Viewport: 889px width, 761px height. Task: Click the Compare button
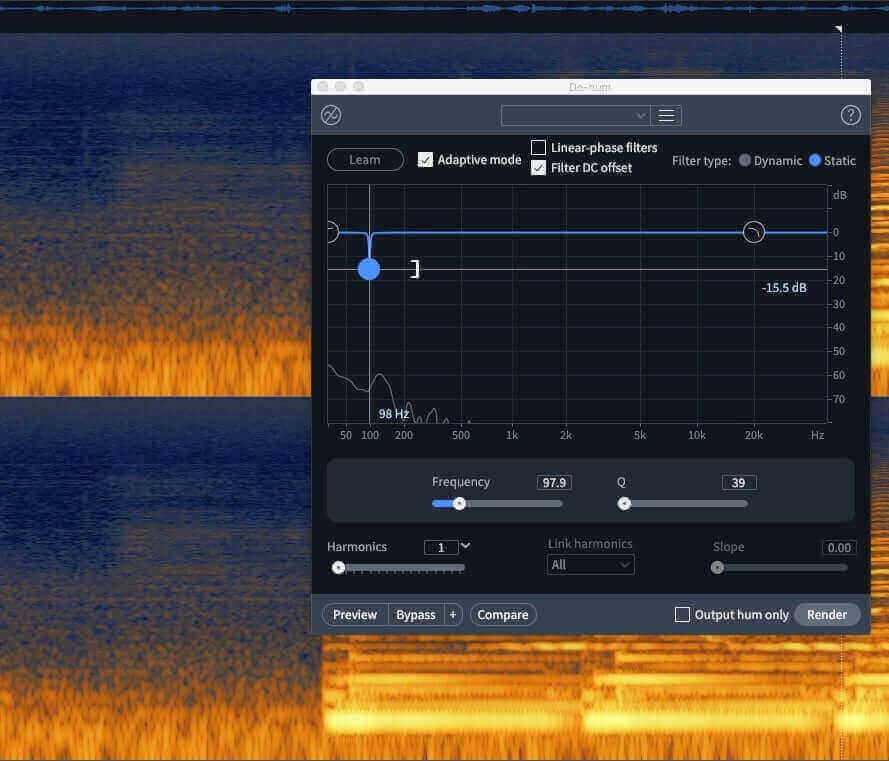click(x=503, y=615)
